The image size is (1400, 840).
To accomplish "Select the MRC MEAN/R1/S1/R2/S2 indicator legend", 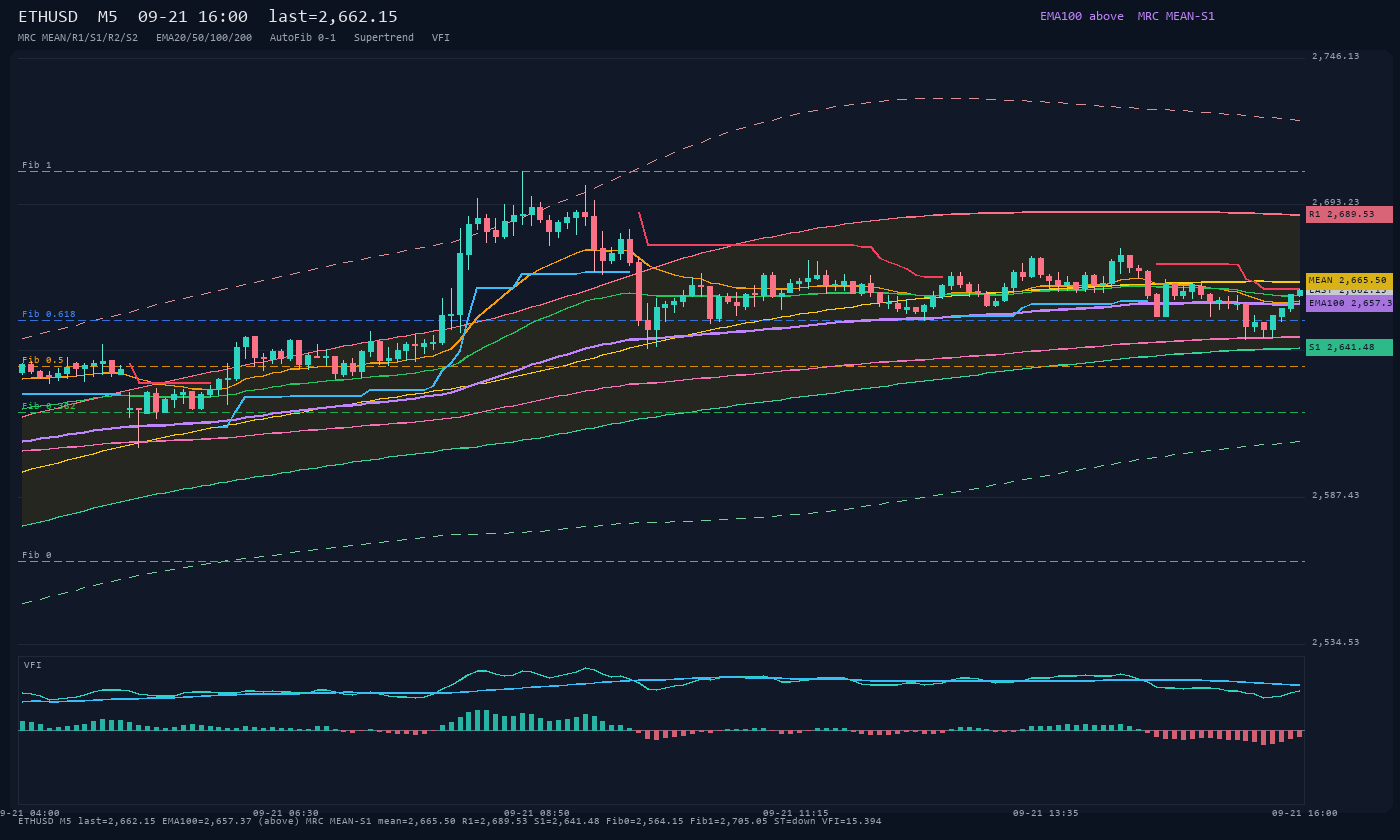I will [78, 37].
